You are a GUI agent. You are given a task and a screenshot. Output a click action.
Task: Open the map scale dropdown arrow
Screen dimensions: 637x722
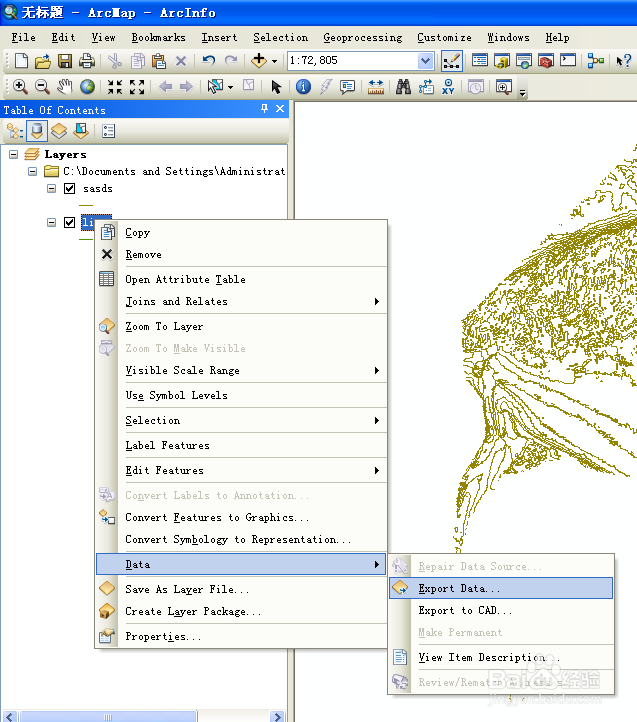click(425, 61)
